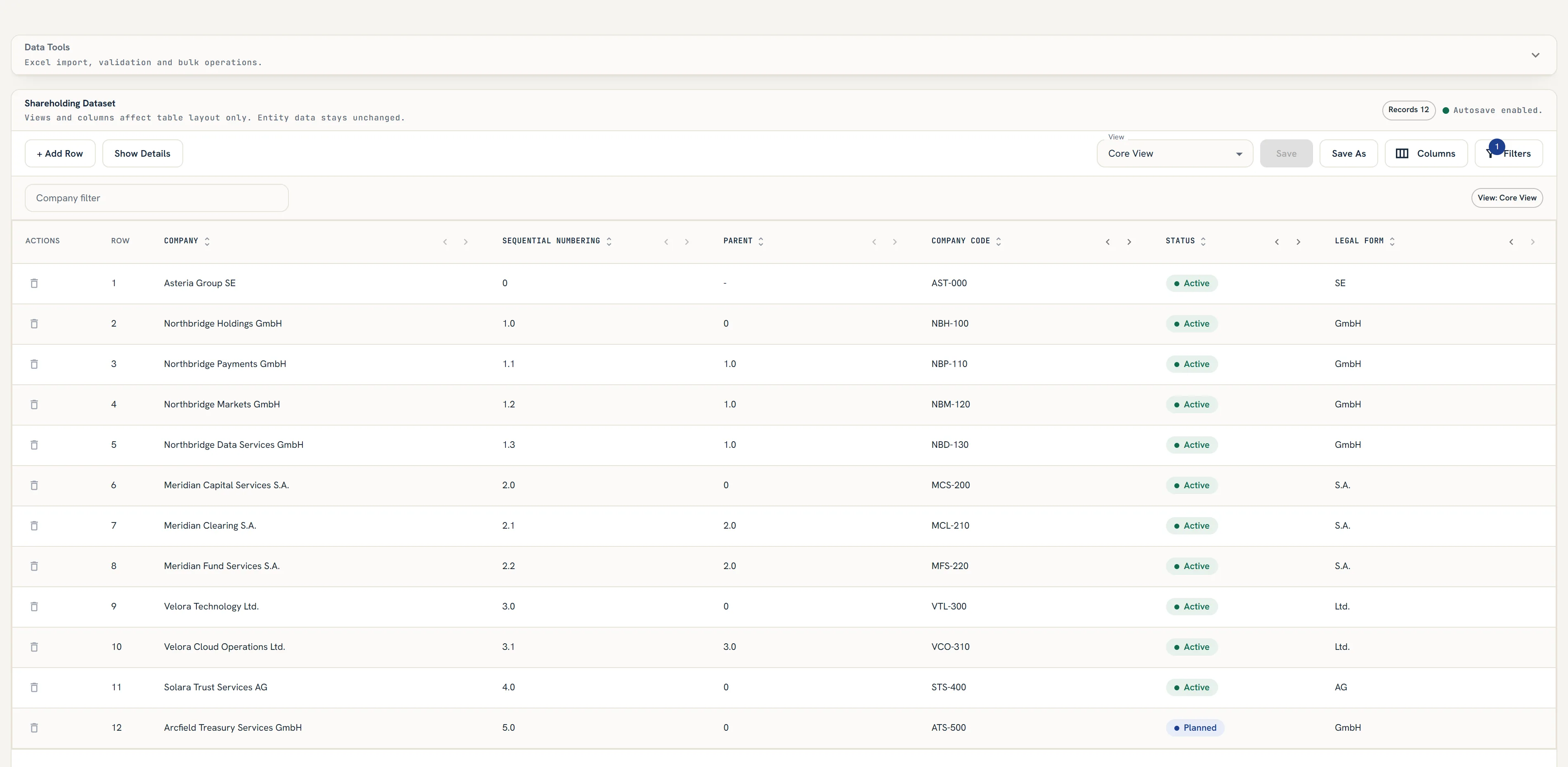The image size is (1568, 767).
Task: Move Company column right
Action: [x=465, y=242]
